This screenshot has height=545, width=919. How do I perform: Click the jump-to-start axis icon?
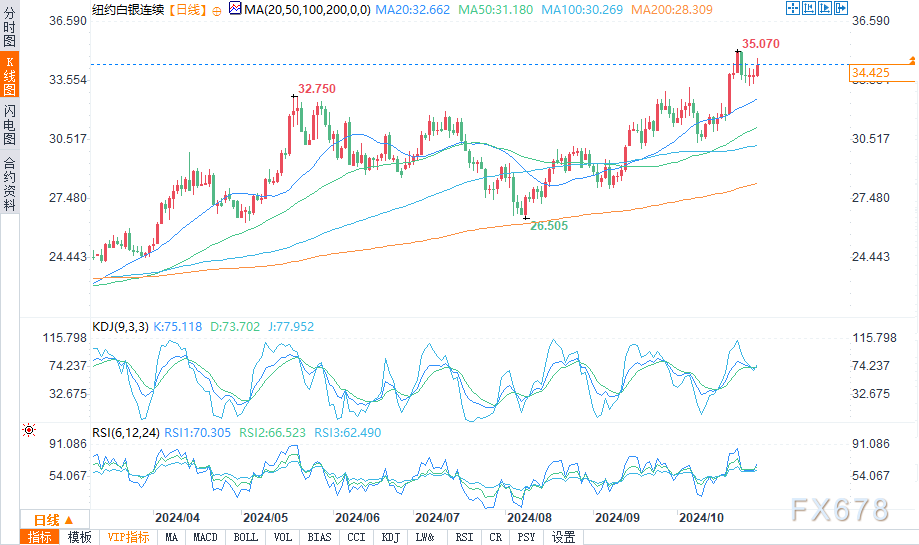[809, 8]
